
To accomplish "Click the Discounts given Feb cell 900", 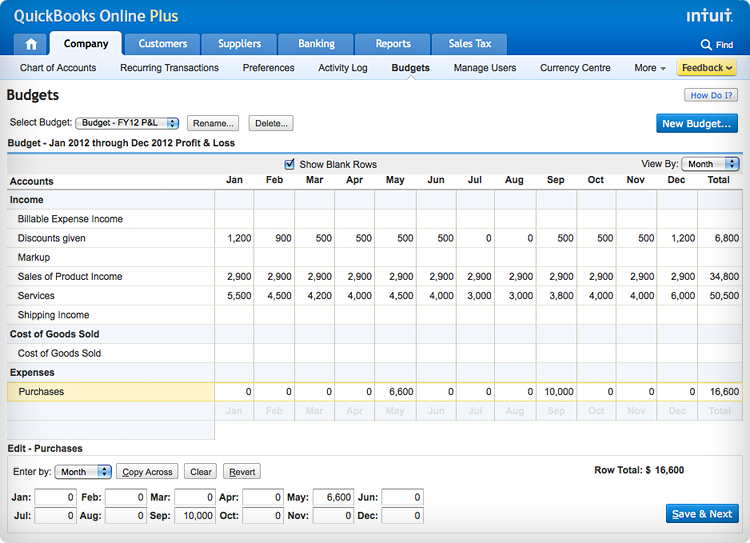I will [274, 238].
